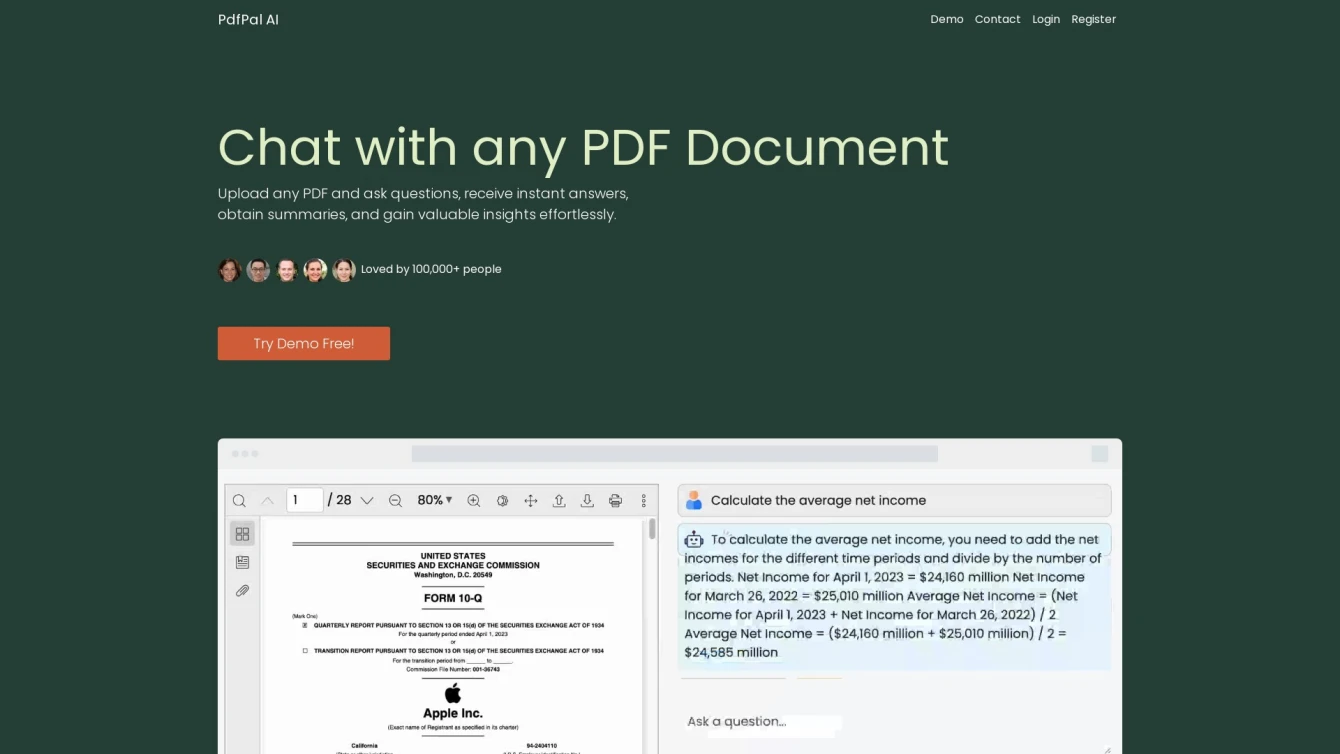Viewport: 1340px width, 754px height.
Task: Click the 'Washington, D.C. 20549' line
Action: [453, 575]
